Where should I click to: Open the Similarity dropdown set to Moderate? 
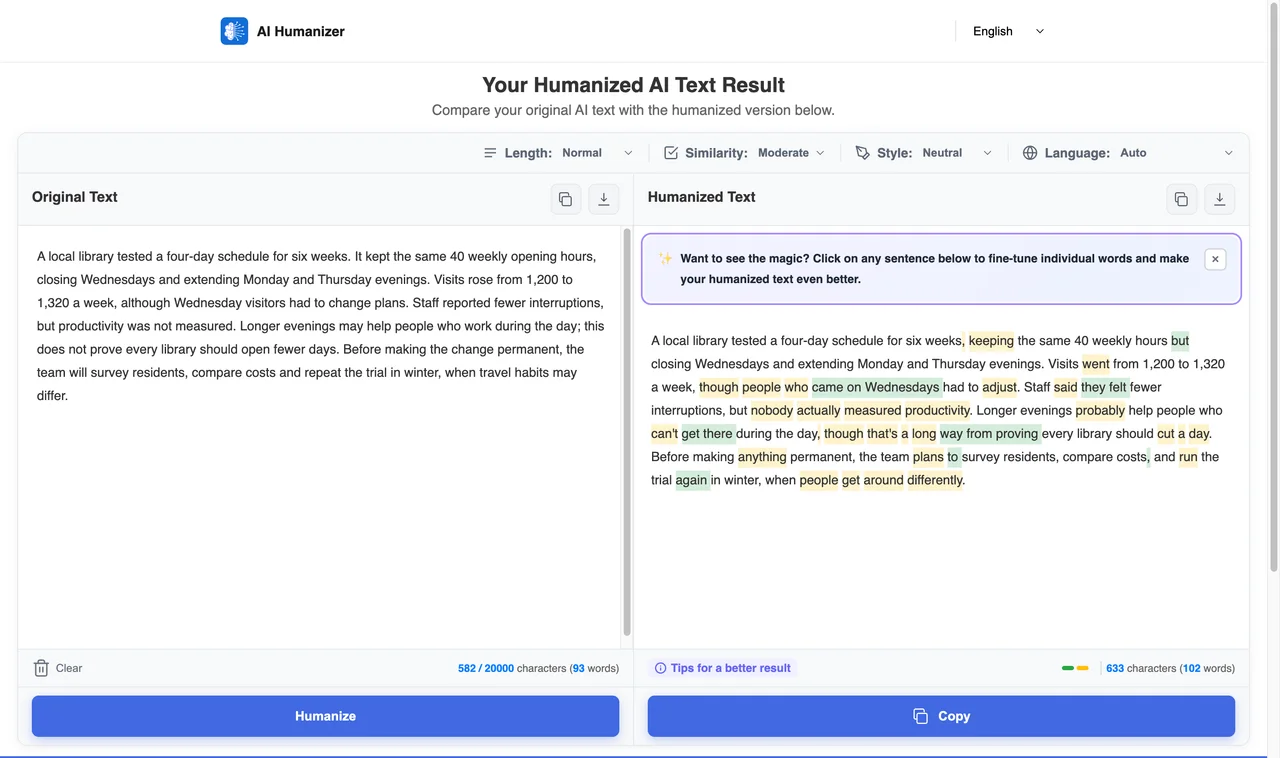click(x=791, y=153)
